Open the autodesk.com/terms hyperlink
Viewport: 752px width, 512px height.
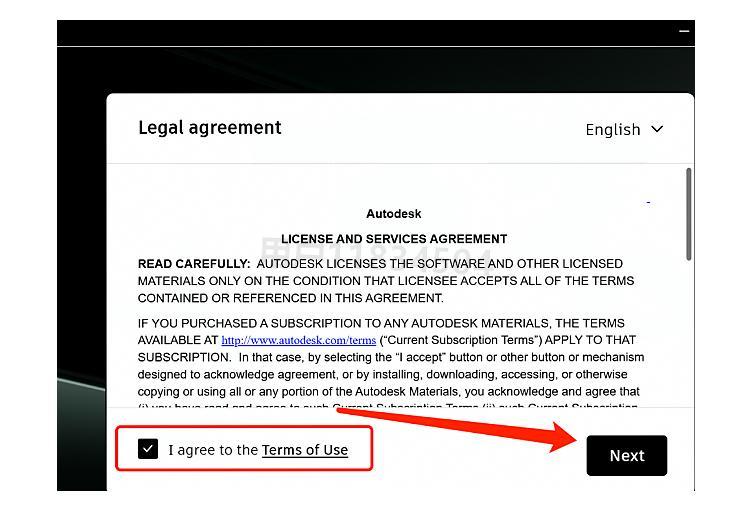point(298,340)
